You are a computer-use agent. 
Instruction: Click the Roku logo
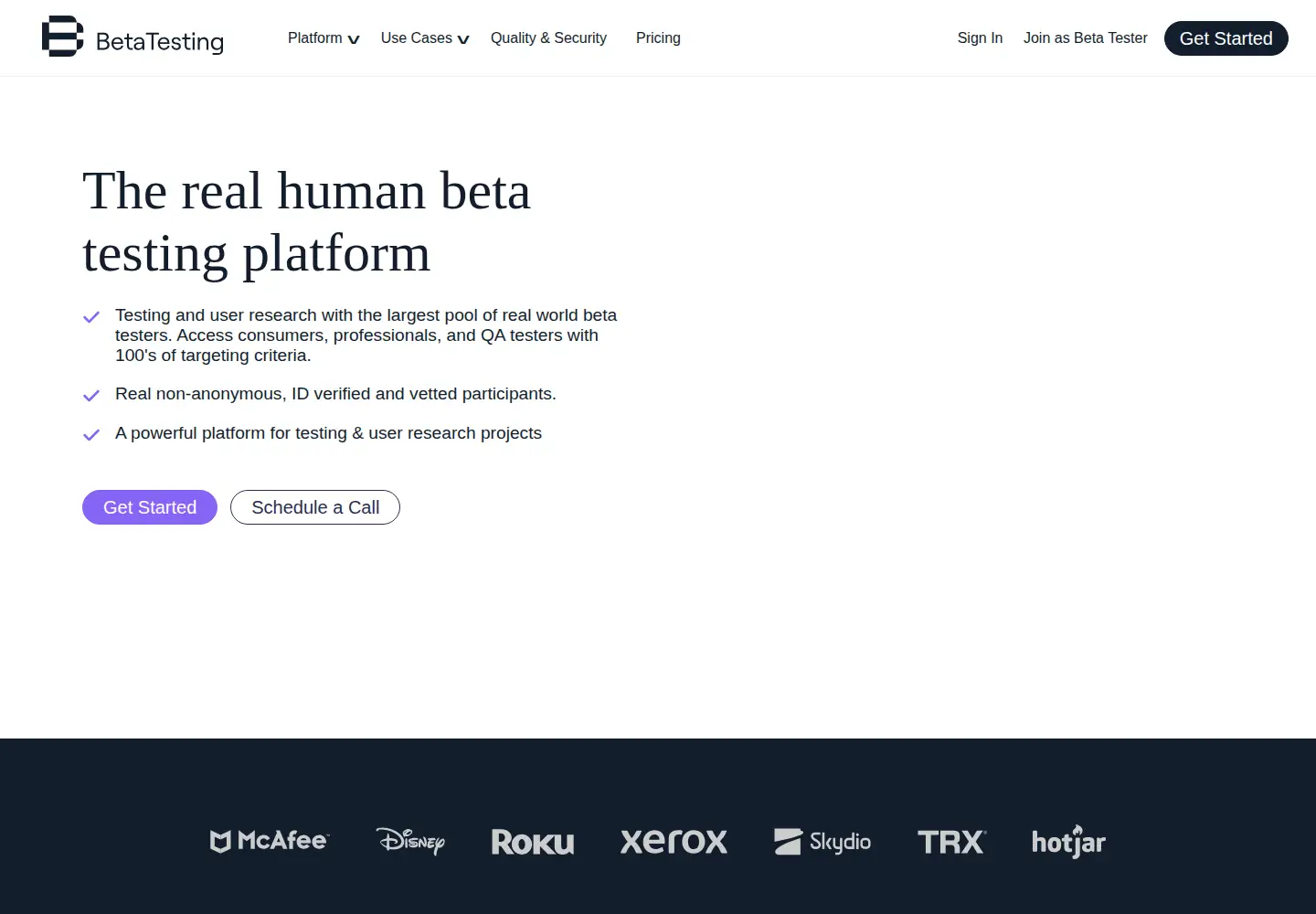(x=533, y=842)
